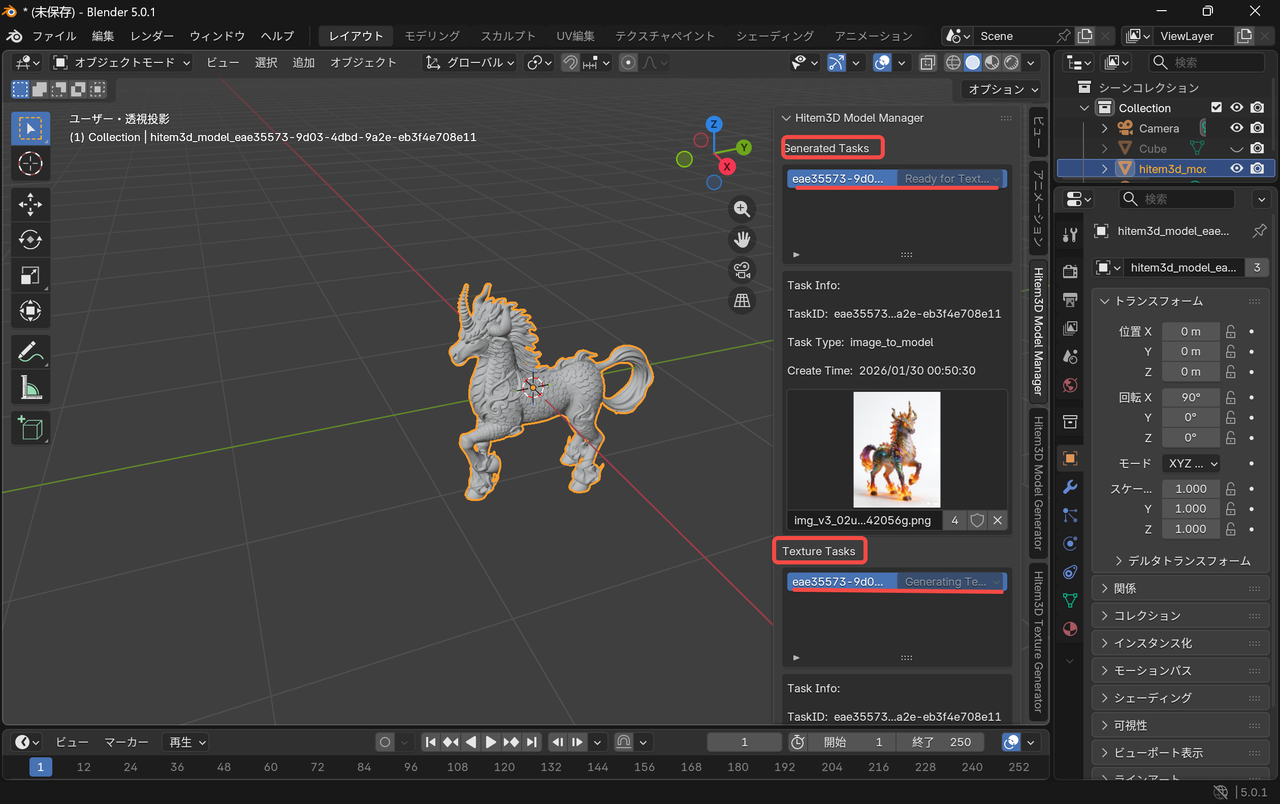The height and width of the screenshot is (804, 1280).
Task: Open the Render (レンダー) menu
Action: click(x=152, y=36)
